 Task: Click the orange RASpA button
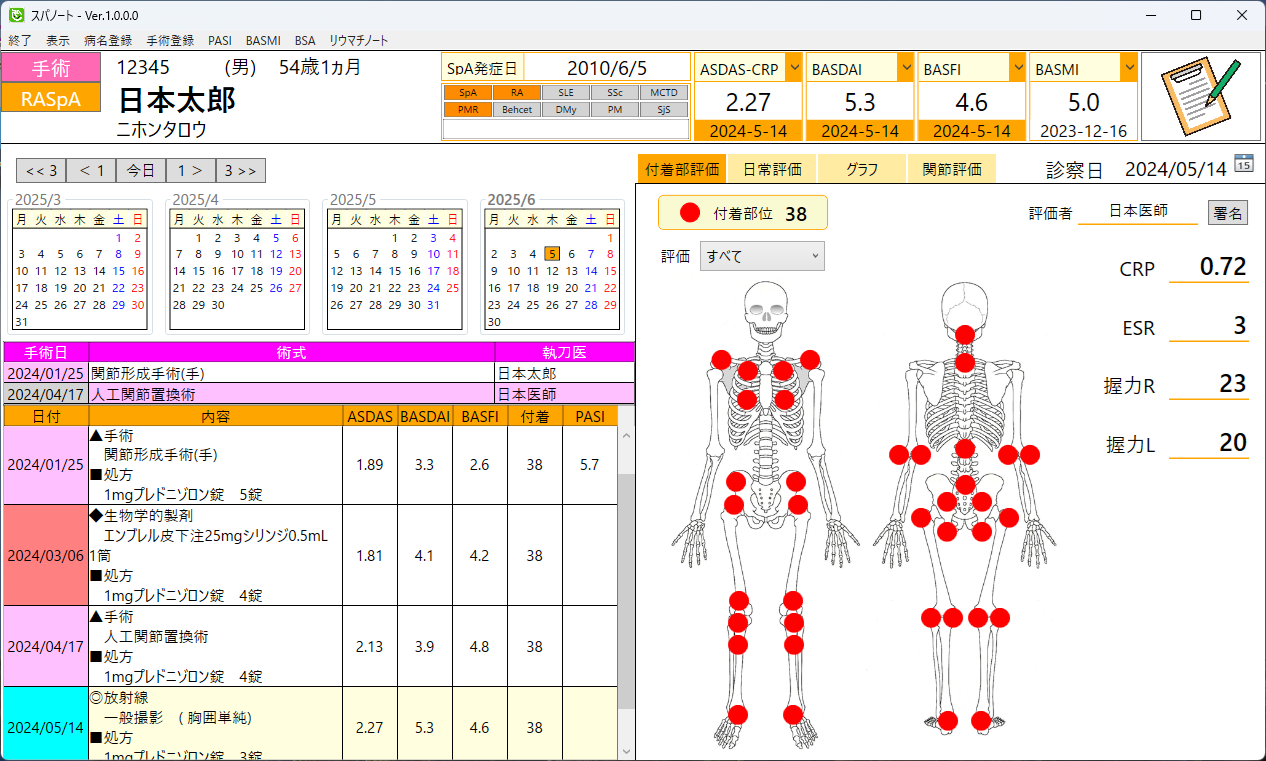(x=51, y=98)
